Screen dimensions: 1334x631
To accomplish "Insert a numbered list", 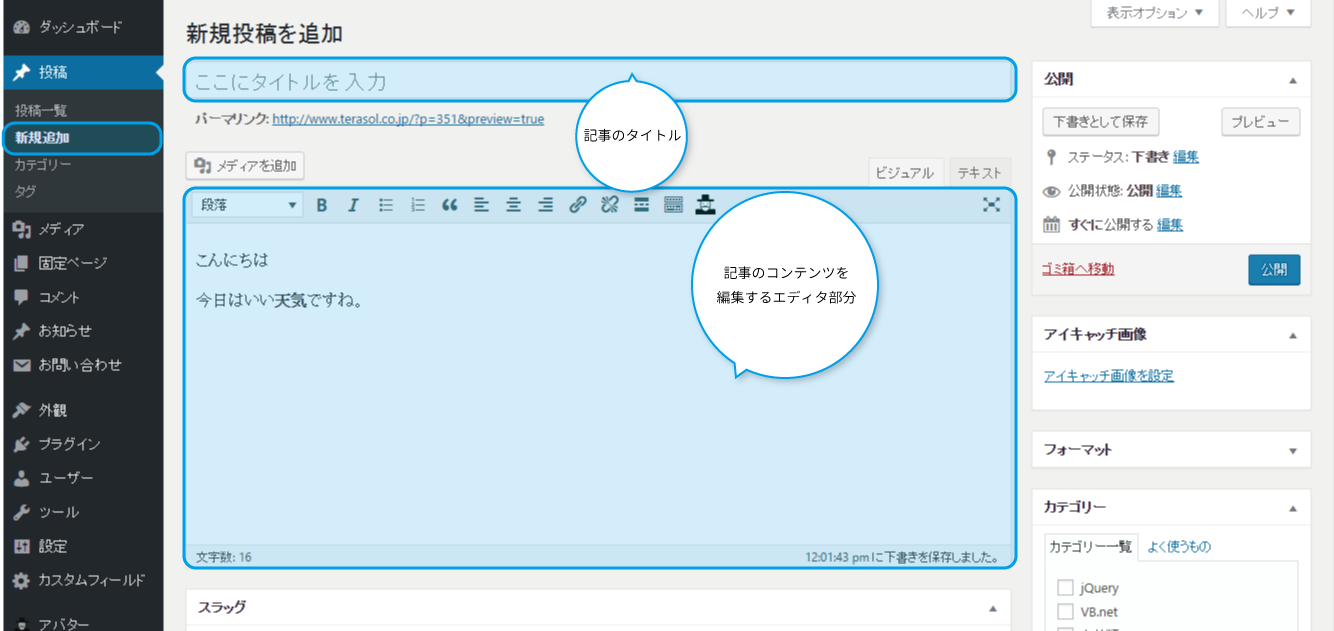I will click(x=418, y=205).
